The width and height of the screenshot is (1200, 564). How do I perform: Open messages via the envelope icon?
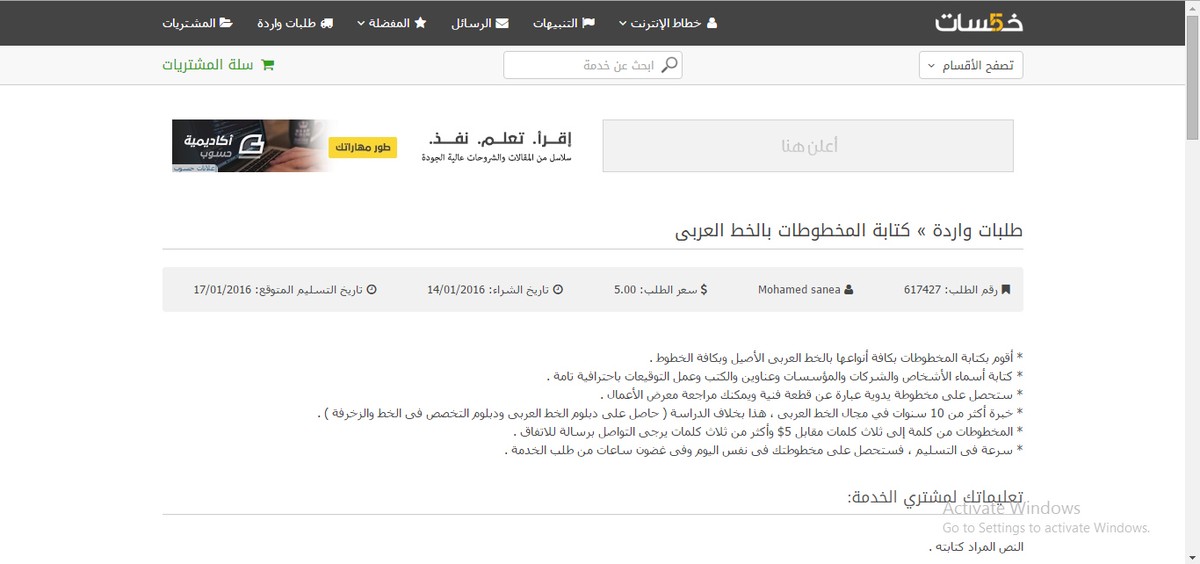point(502,23)
